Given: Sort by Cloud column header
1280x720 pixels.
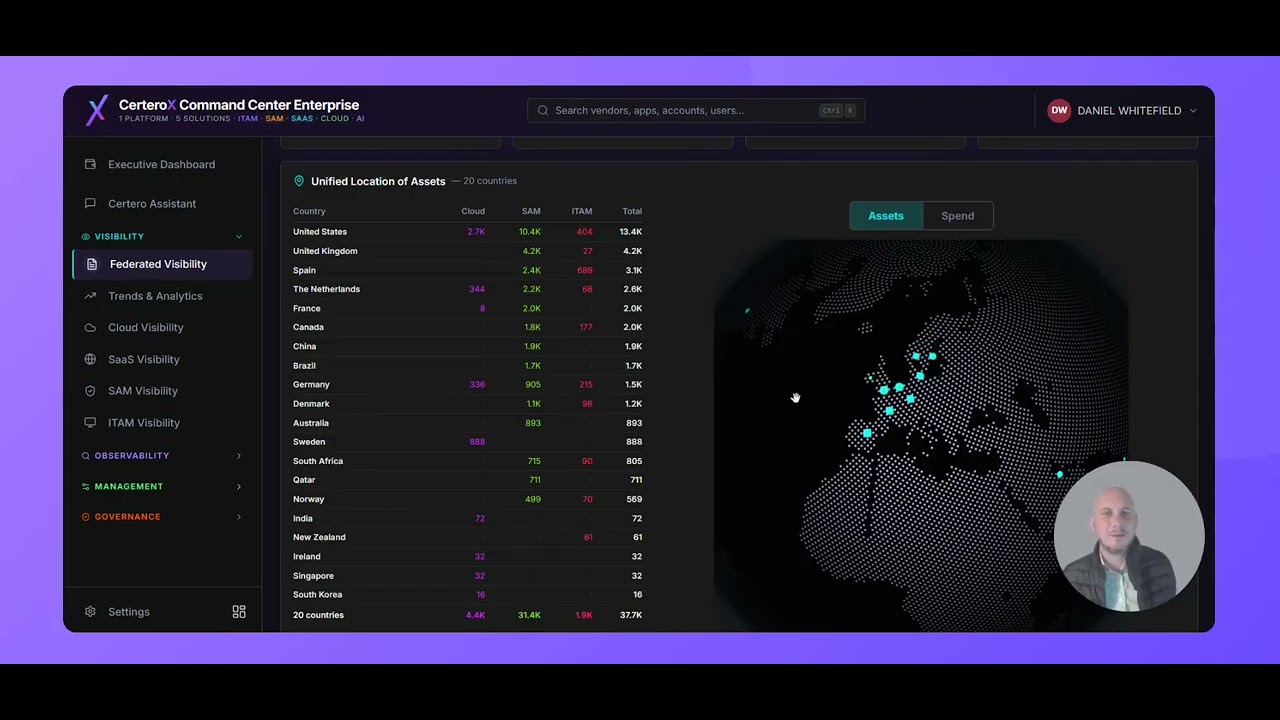Looking at the screenshot, I should (473, 211).
